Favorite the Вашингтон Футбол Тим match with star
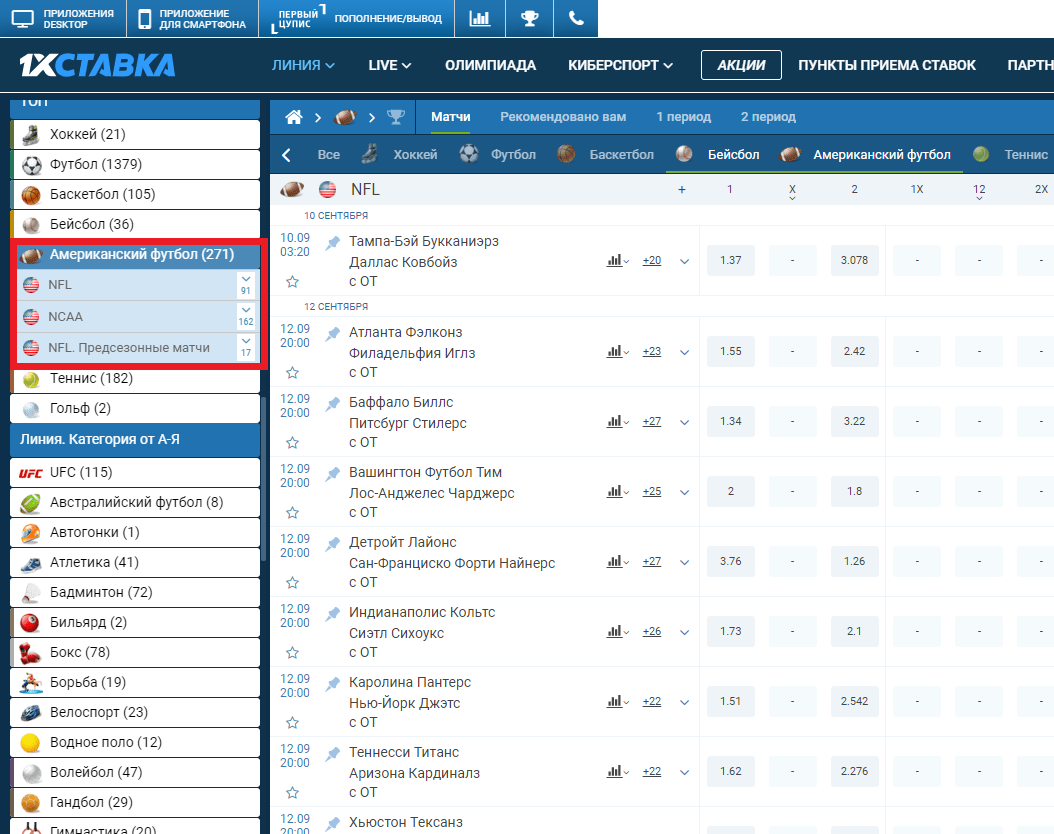 coord(292,513)
